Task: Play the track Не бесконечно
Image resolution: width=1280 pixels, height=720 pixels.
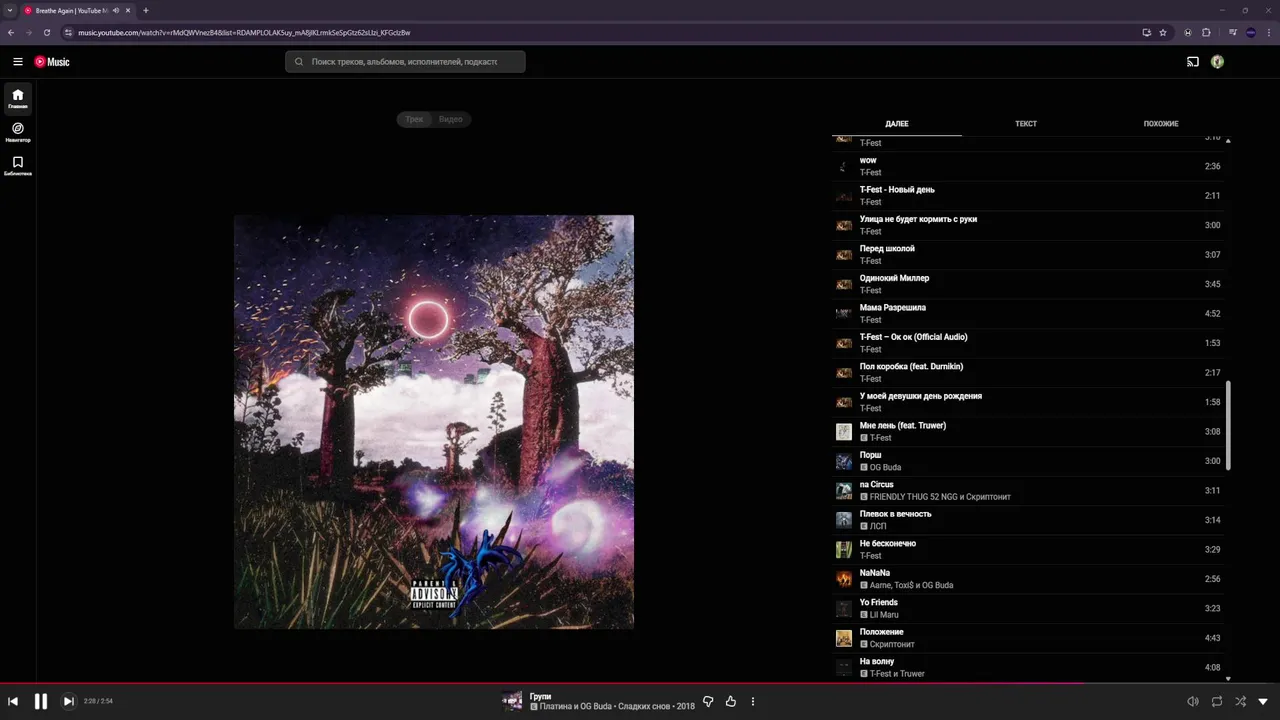Action: pos(1028,550)
